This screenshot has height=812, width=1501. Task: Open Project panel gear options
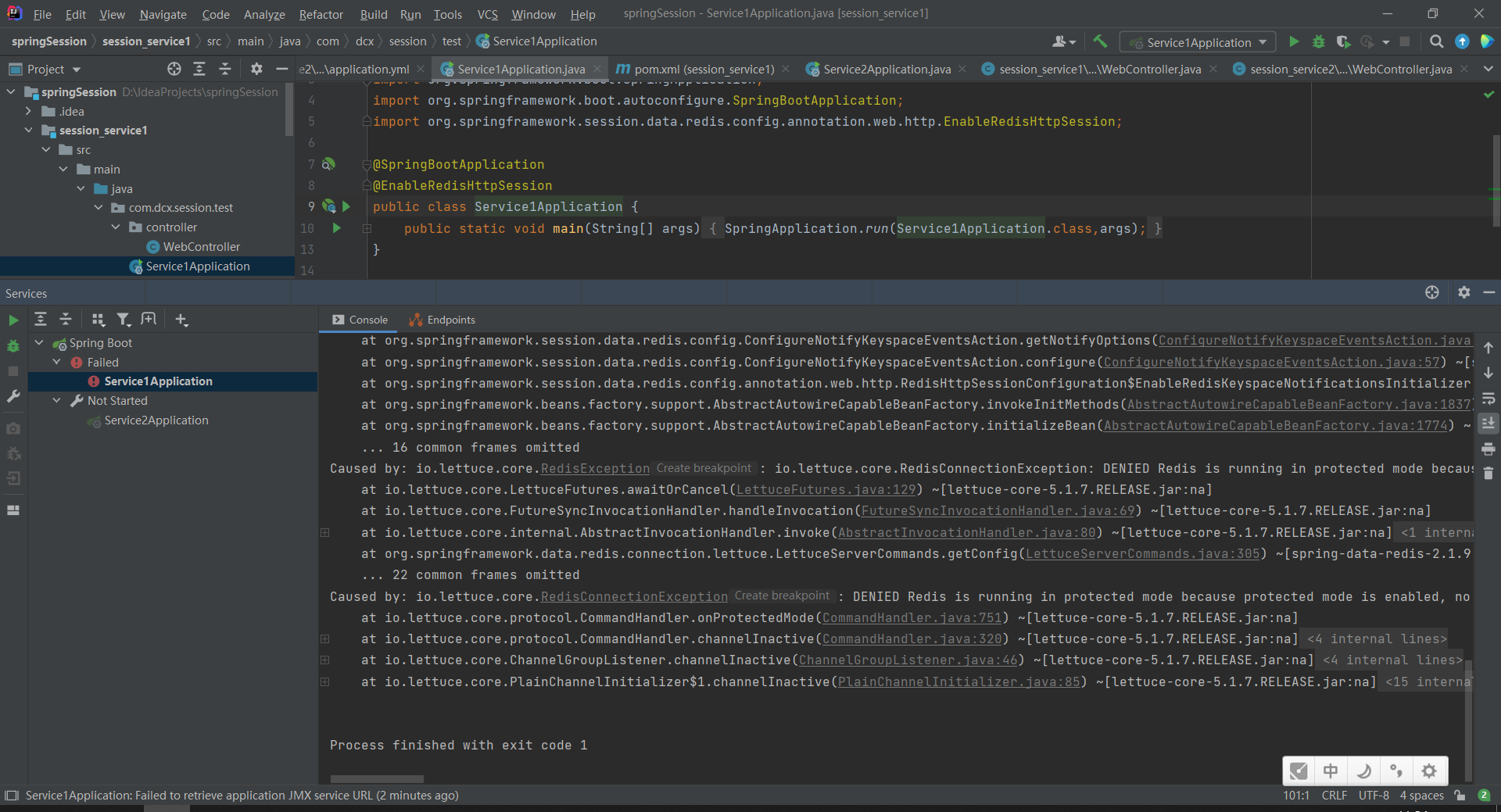pyautogui.click(x=256, y=70)
